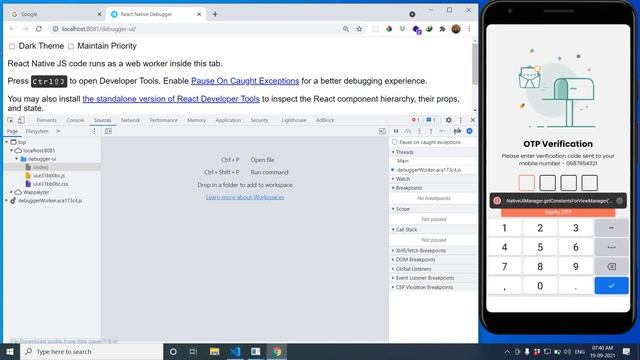Tap the backspace key on the phone keypad

(x=611, y=267)
